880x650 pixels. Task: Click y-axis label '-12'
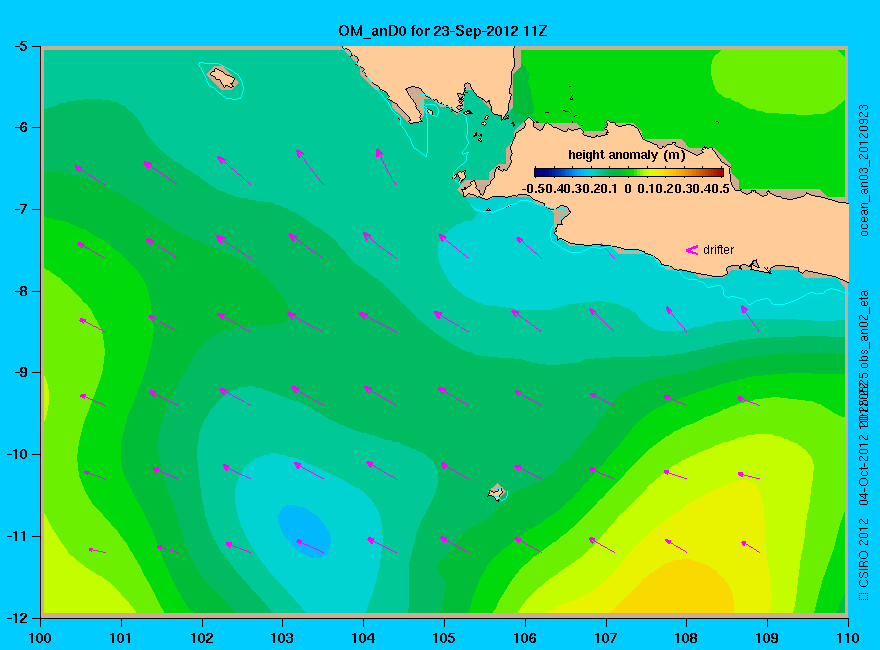(16, 618)
